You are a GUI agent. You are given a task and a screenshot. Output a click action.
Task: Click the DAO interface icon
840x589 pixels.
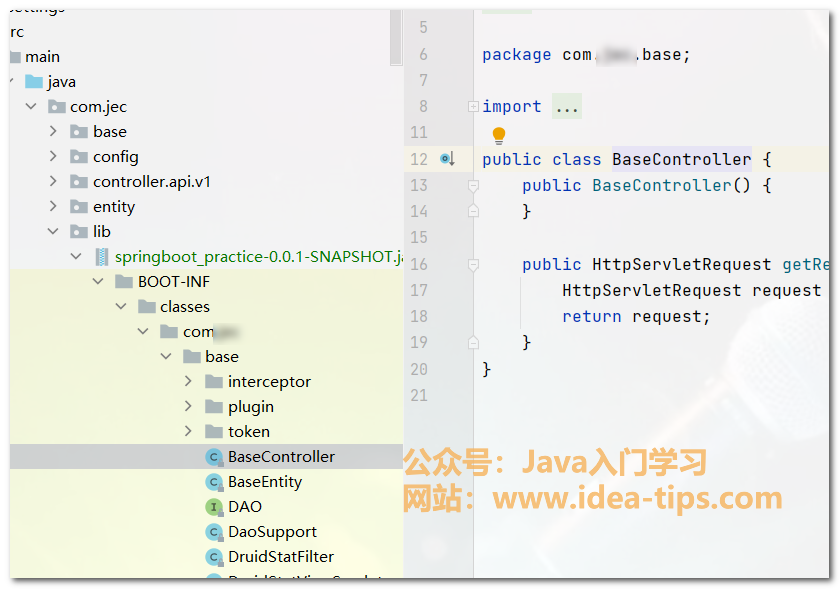214,506
